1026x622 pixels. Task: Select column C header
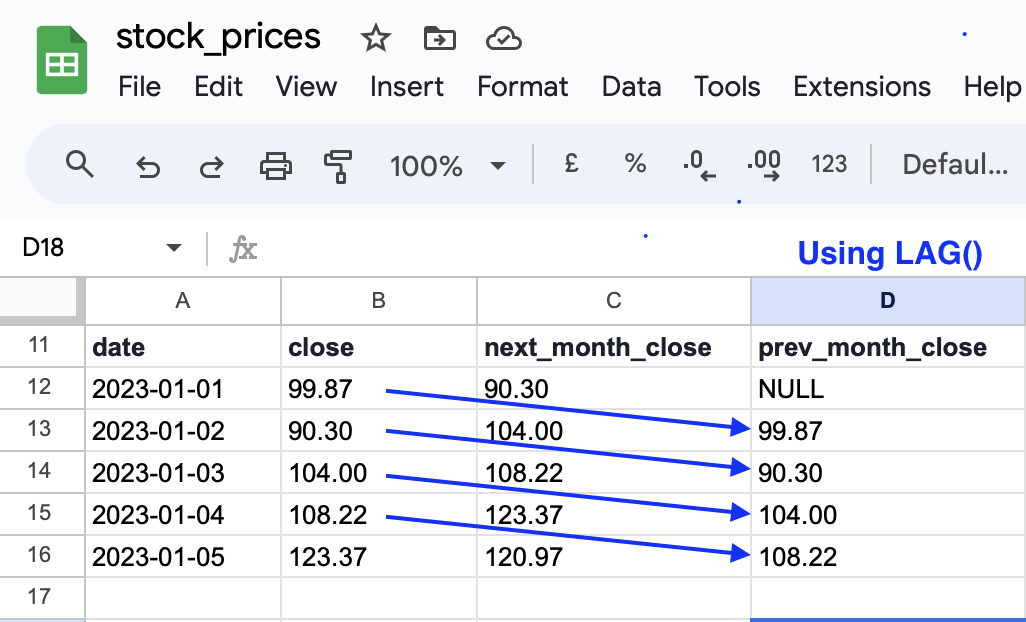pos(613,300)
